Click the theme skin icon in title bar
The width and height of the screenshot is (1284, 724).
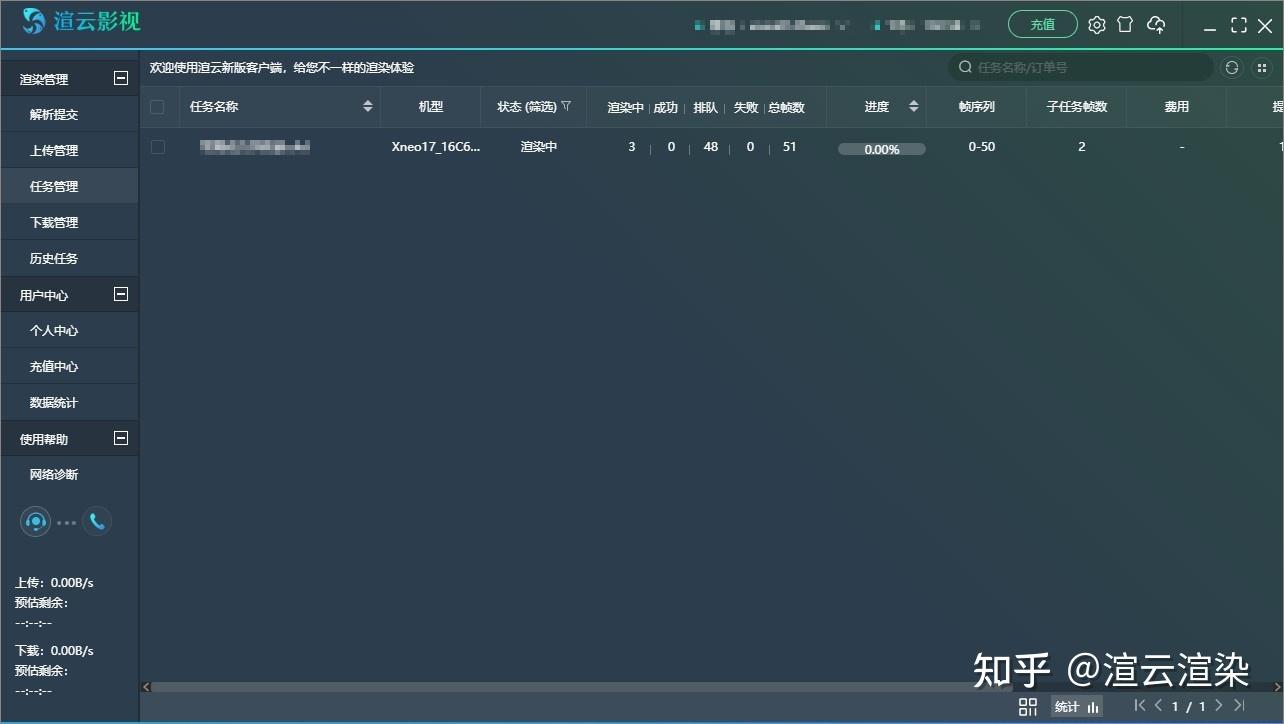tap(1126, 24)
